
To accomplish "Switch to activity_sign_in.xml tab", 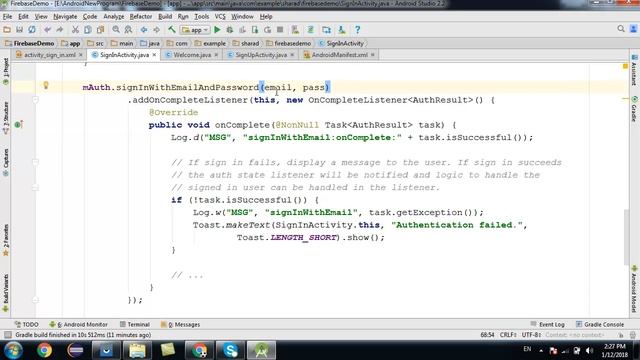I will [49, 55].
